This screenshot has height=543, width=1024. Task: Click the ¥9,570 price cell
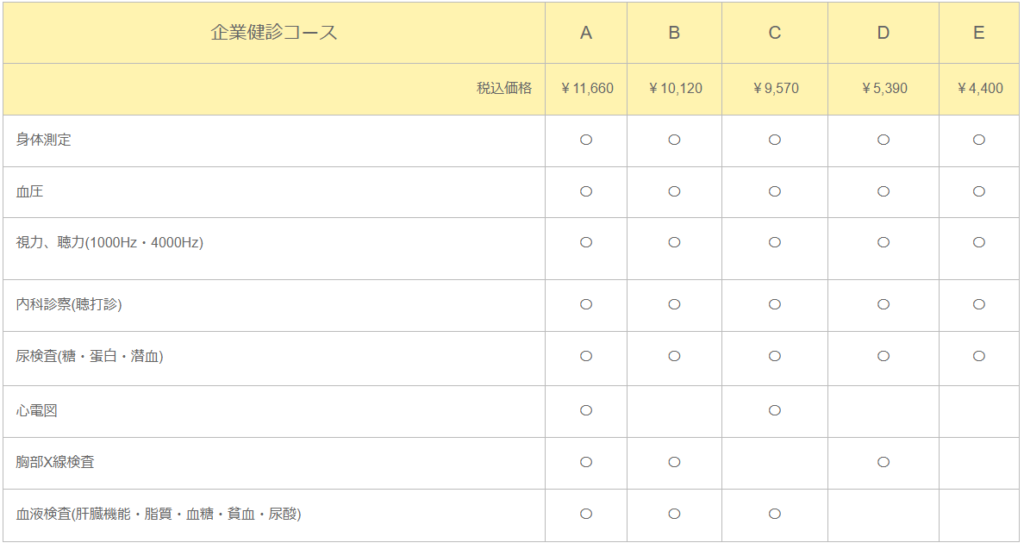(774, 89)
